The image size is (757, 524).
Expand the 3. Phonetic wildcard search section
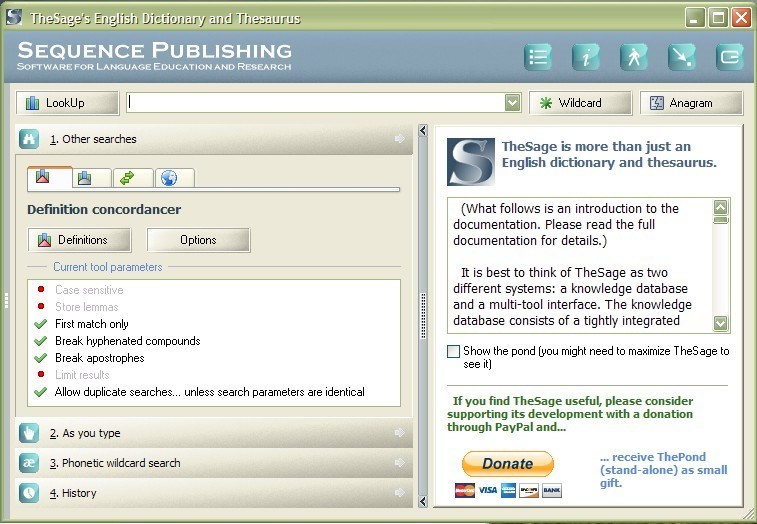click(214, 463)
